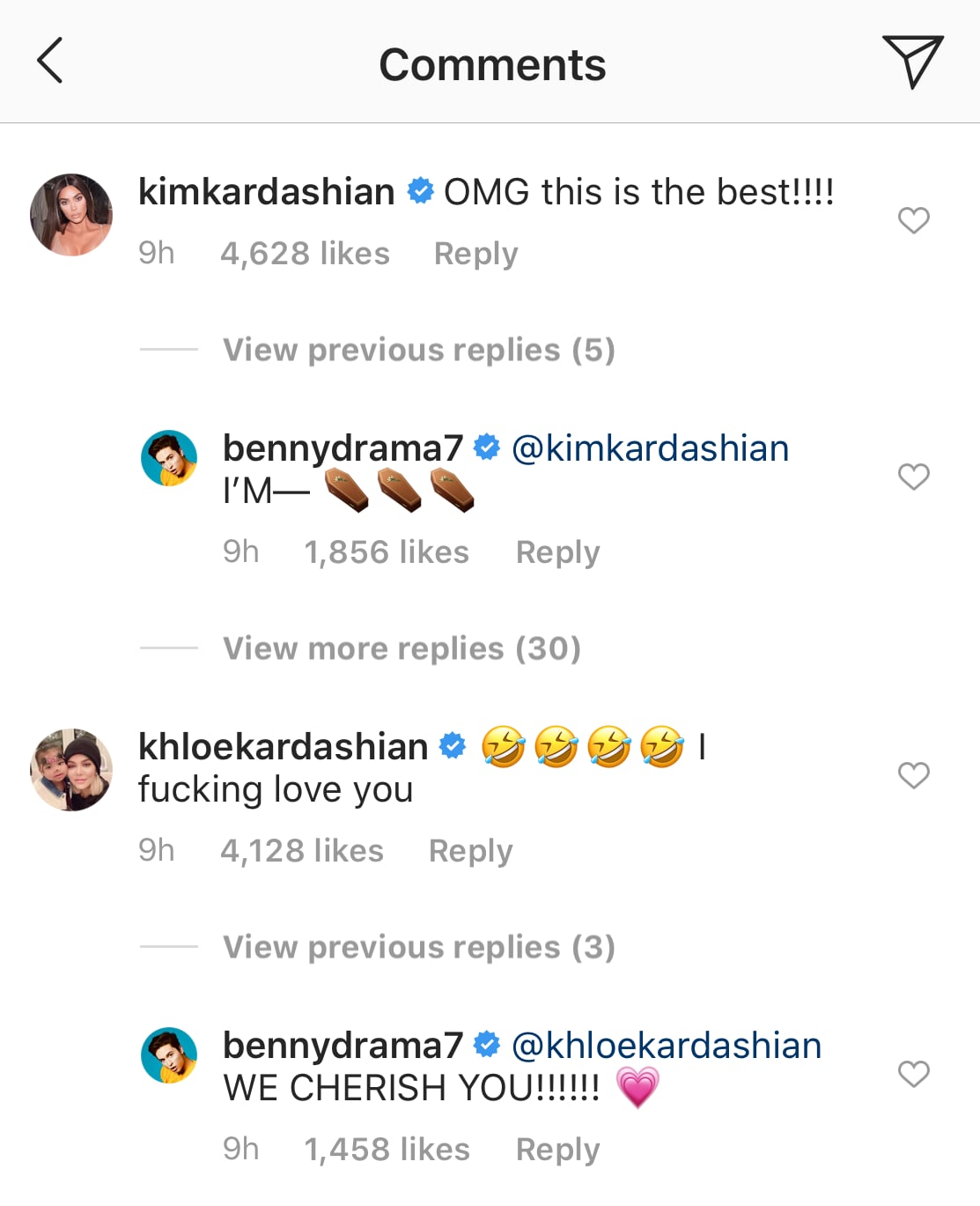Open kimkardashian username link
The image size is (980, 1206).
[267, 192]
